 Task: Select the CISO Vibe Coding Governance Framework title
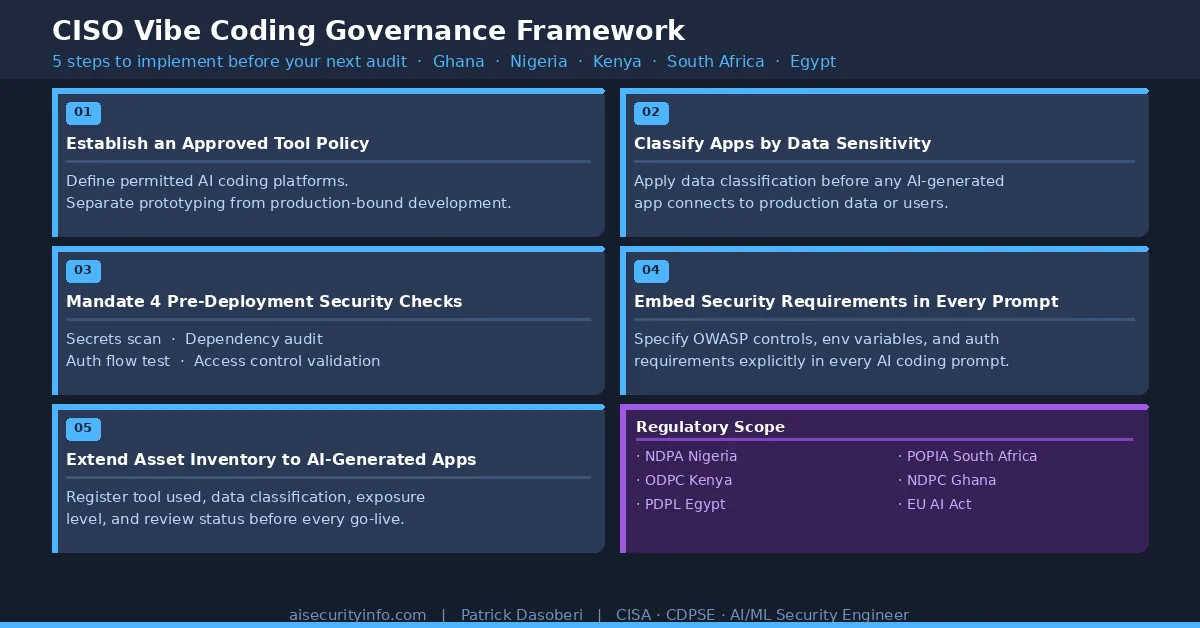(x=369, y=30)
